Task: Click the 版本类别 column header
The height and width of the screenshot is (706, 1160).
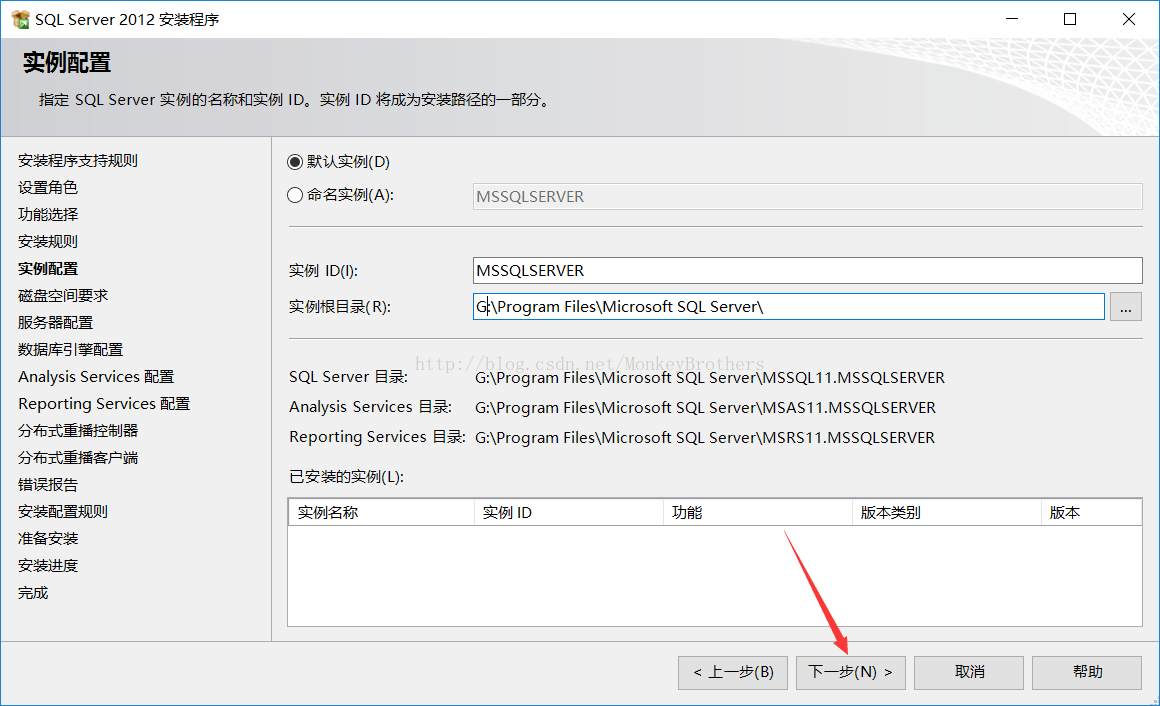Action: tap(946, 513)
